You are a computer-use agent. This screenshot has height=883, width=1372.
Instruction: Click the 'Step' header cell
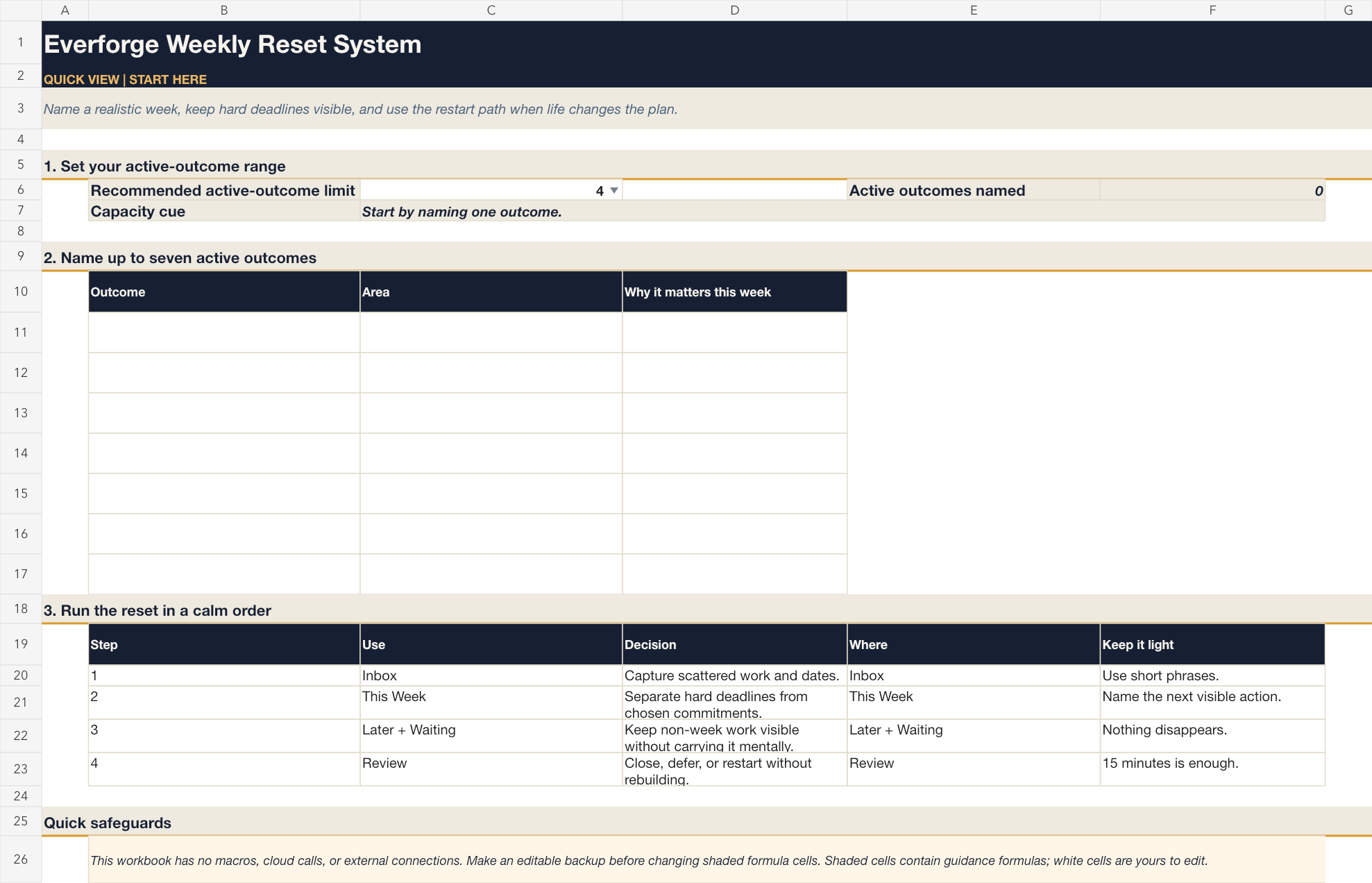click(x=224, y=644)
